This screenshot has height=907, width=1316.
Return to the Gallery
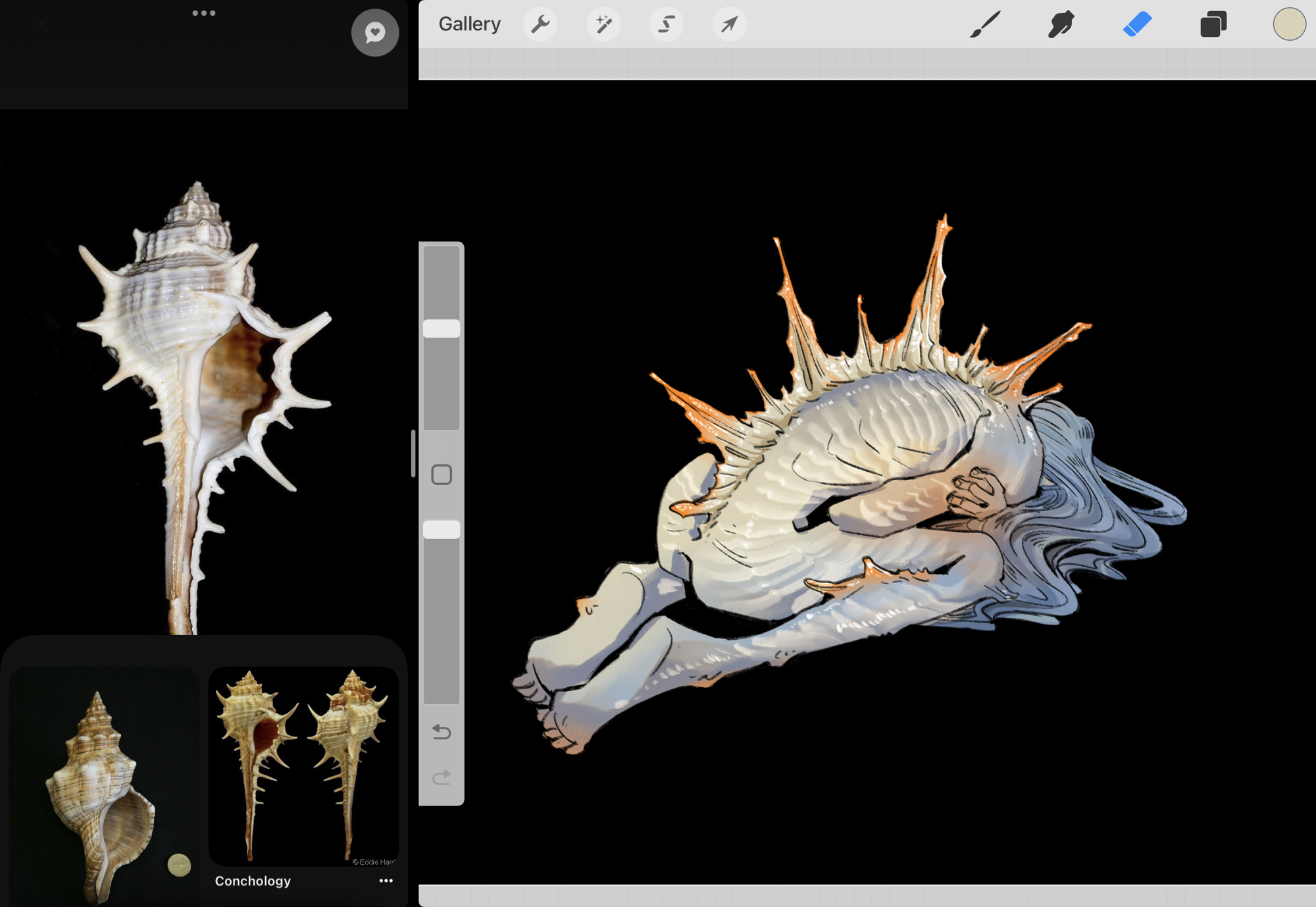[469, 24]
